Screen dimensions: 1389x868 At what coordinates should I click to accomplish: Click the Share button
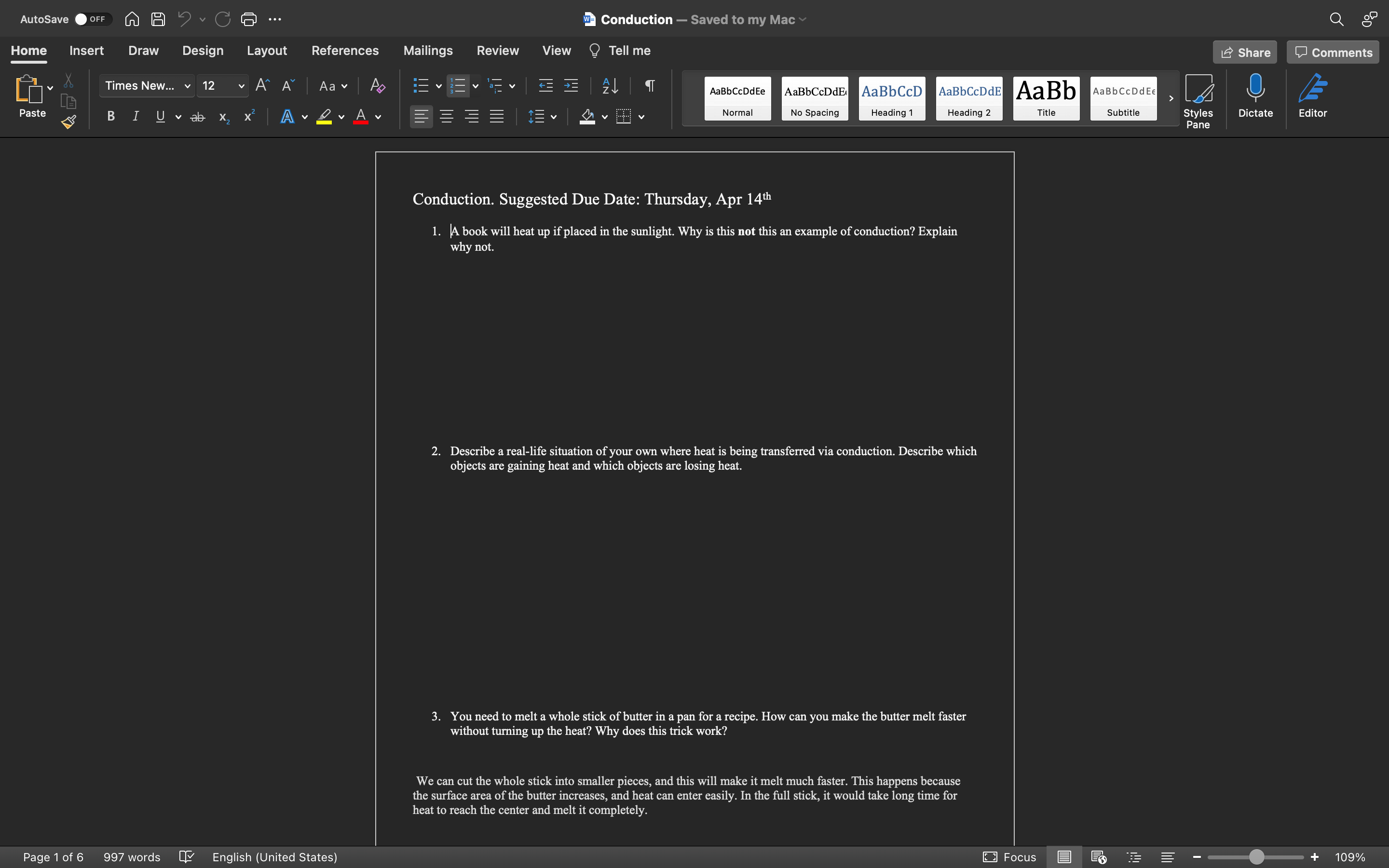[1245, 51]
